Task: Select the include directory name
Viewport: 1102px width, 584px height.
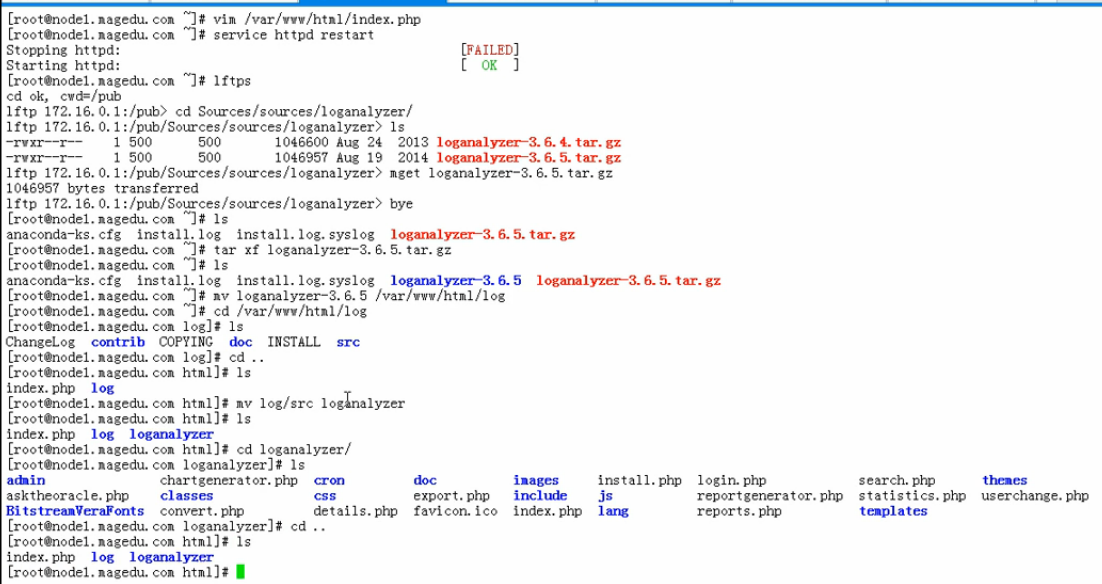Action: click(x=540, y=496)
